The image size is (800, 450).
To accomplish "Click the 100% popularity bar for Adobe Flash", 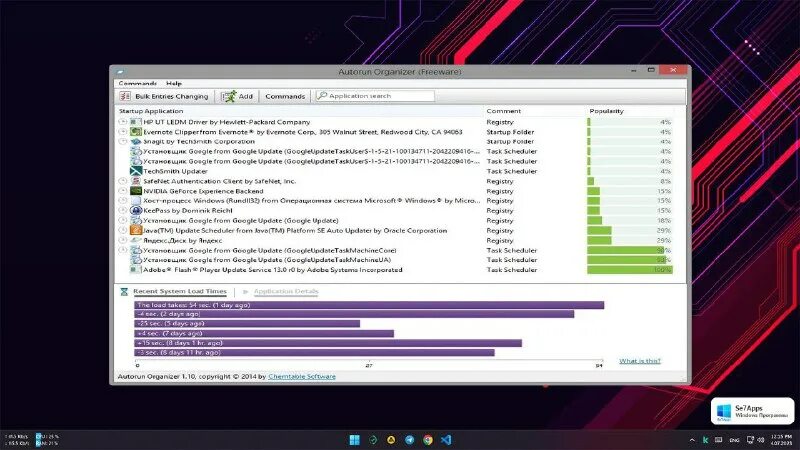I will [x=630, y=270].
